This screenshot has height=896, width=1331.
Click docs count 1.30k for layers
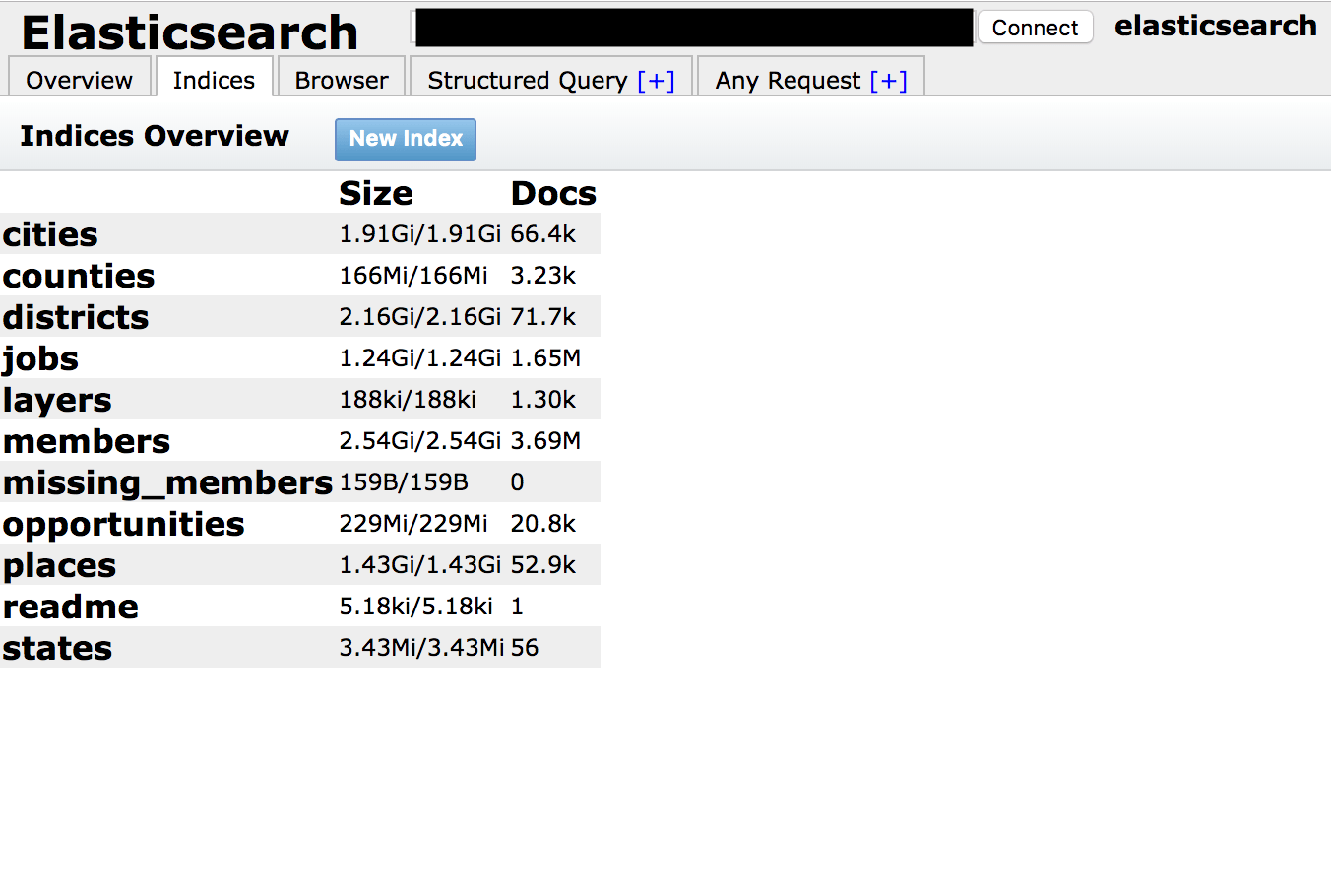tap(543, 400)
